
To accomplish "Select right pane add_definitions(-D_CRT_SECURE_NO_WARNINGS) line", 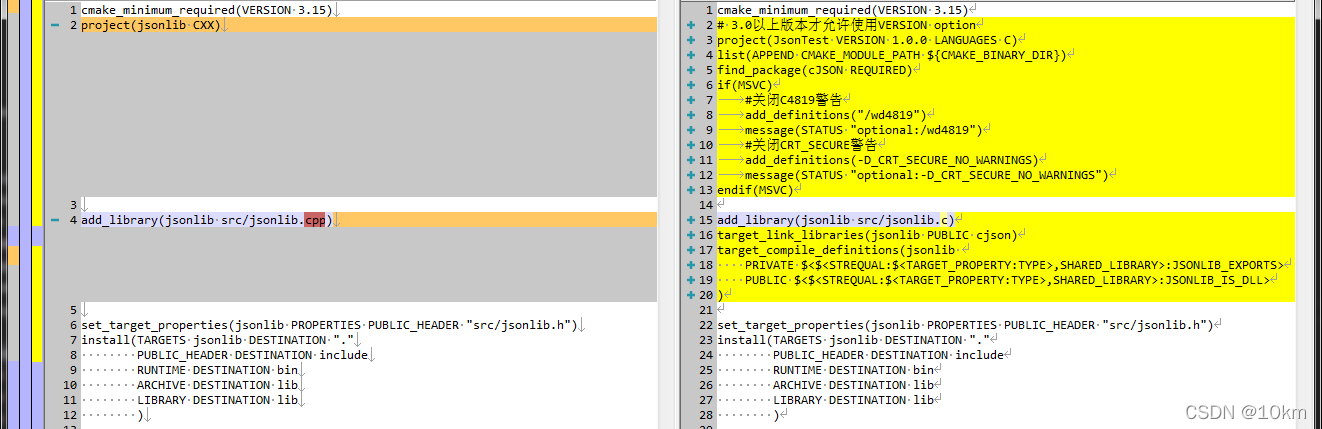I will coord(893,160).
